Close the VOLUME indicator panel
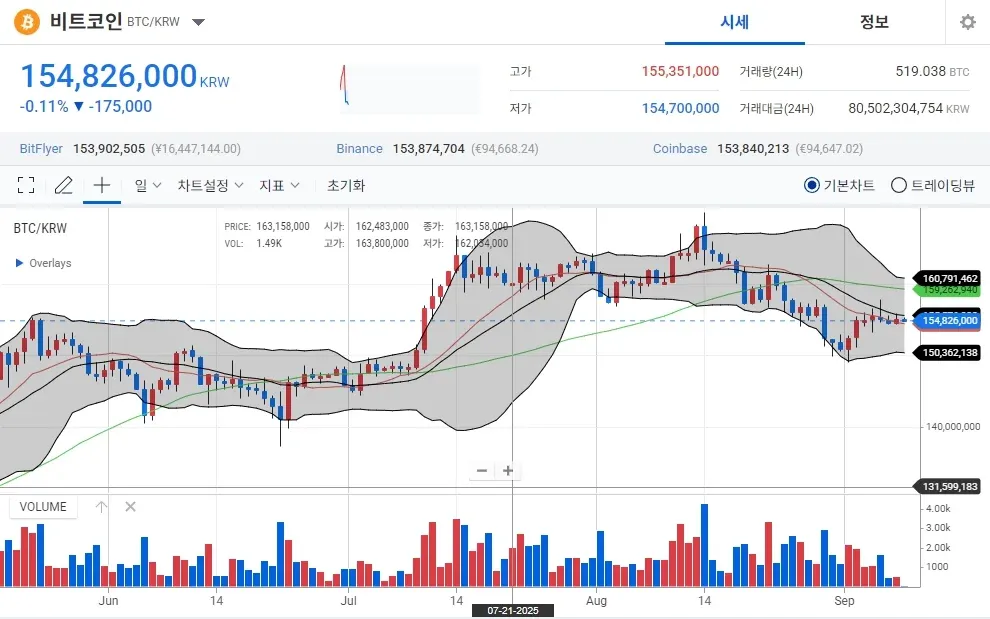The height and width of the screenshot is (619, 990). pos(130,507)
